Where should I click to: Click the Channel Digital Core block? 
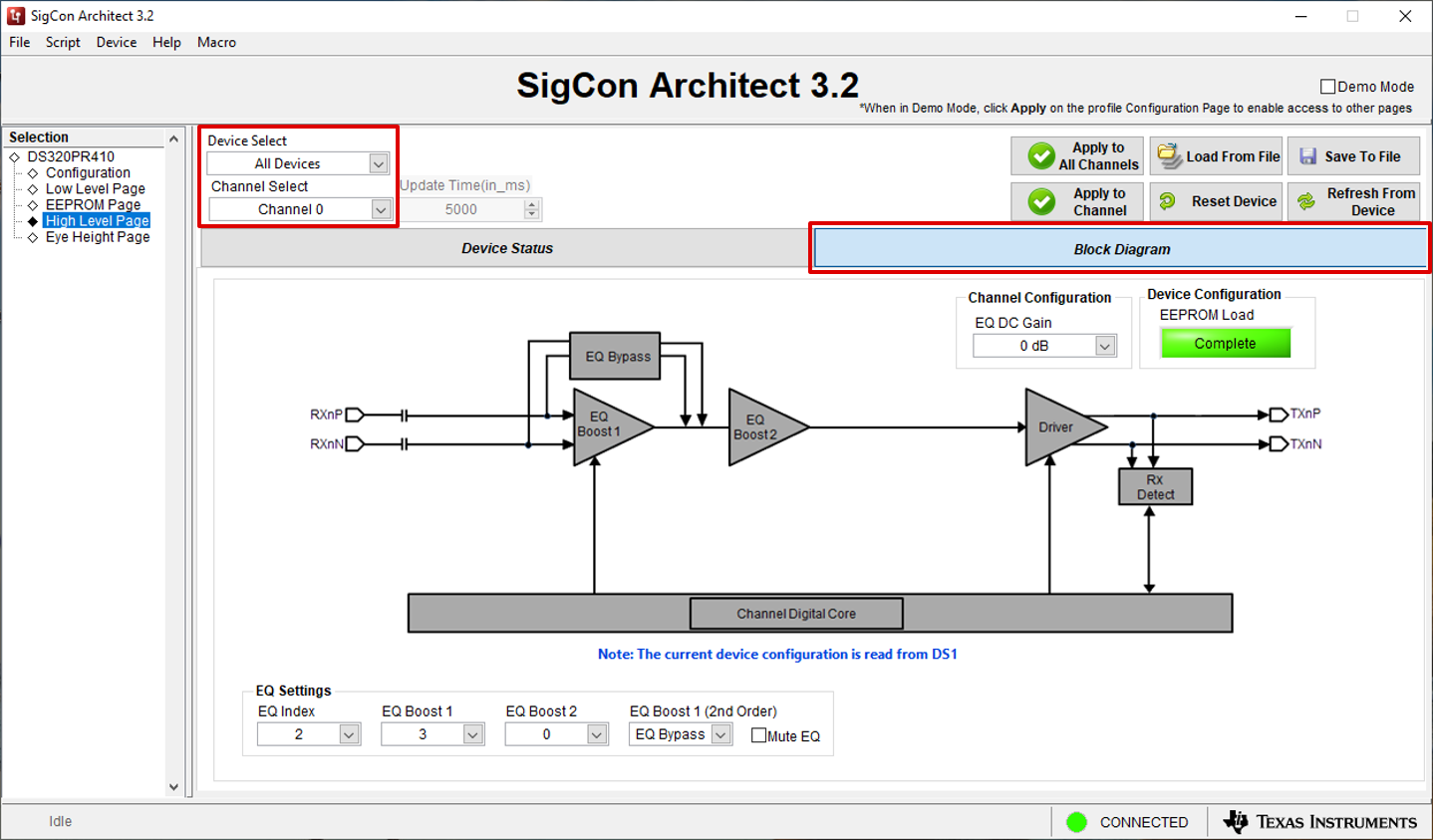point(796,614)
